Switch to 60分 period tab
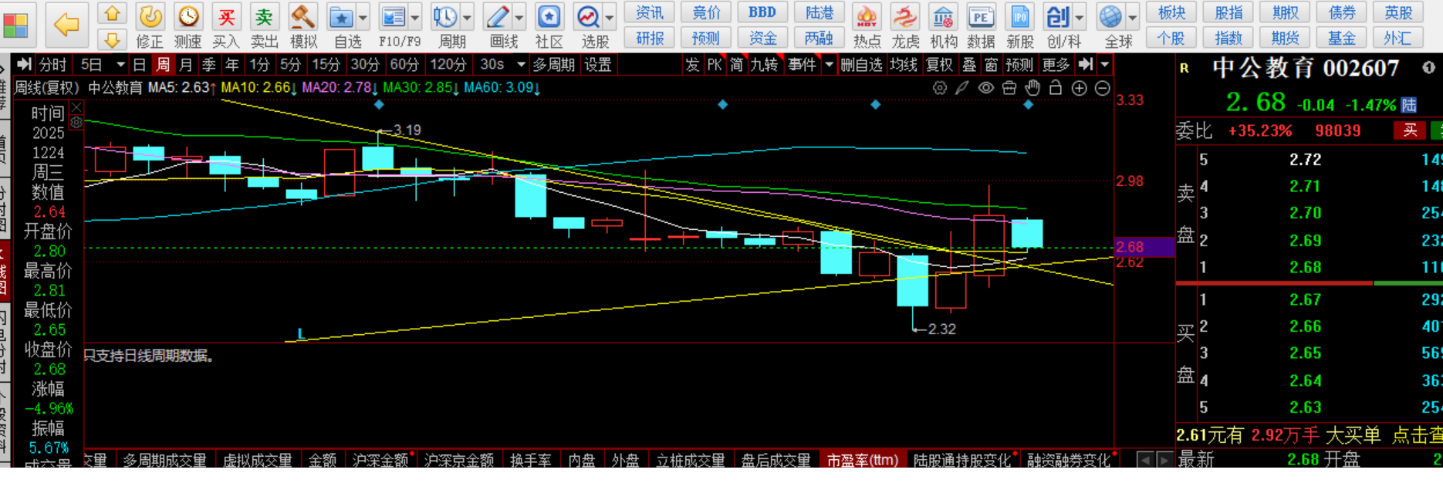This screenshot has height=500, width=1443. [x=404, y=65]
